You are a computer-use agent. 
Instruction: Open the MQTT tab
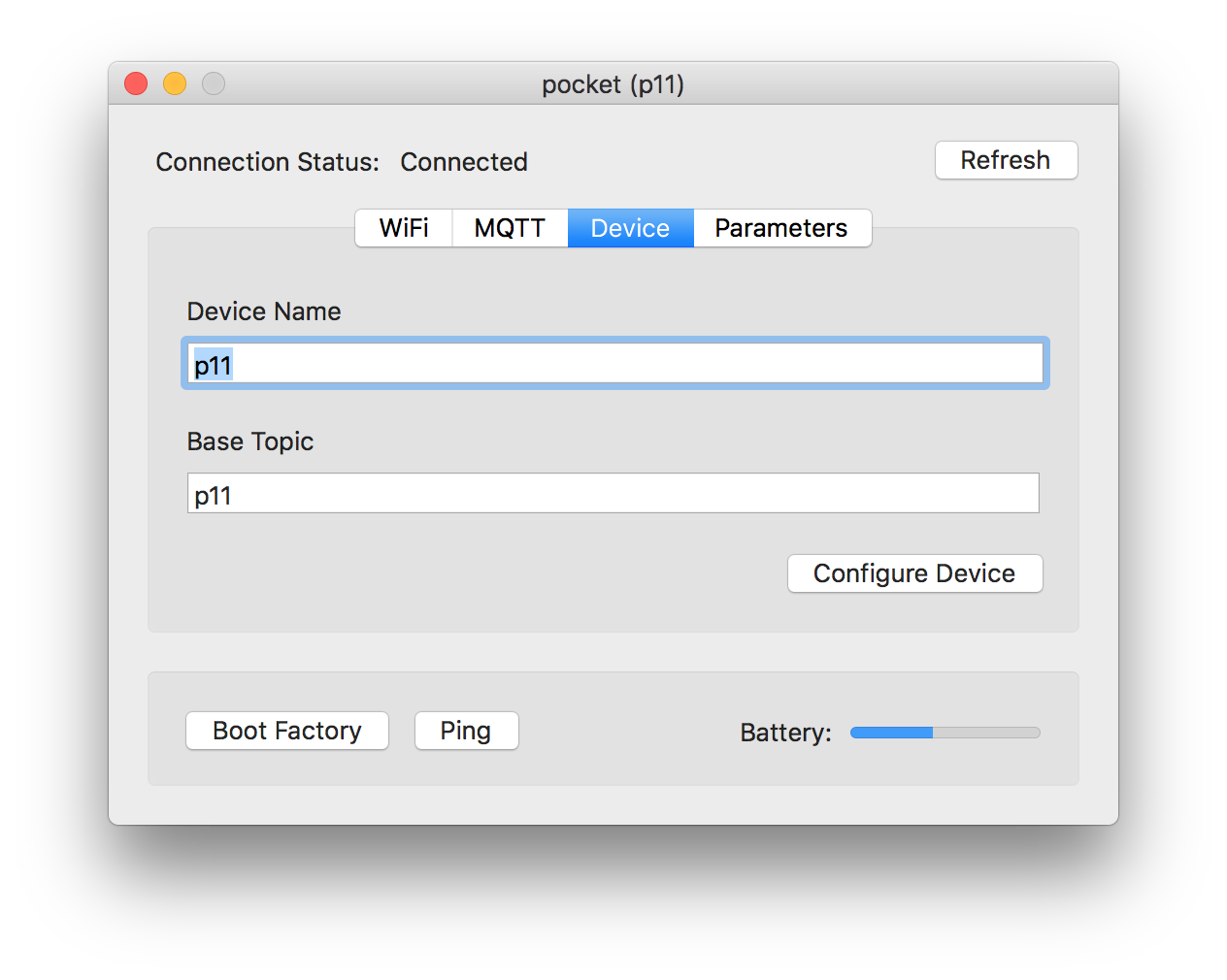click(510, 228)
